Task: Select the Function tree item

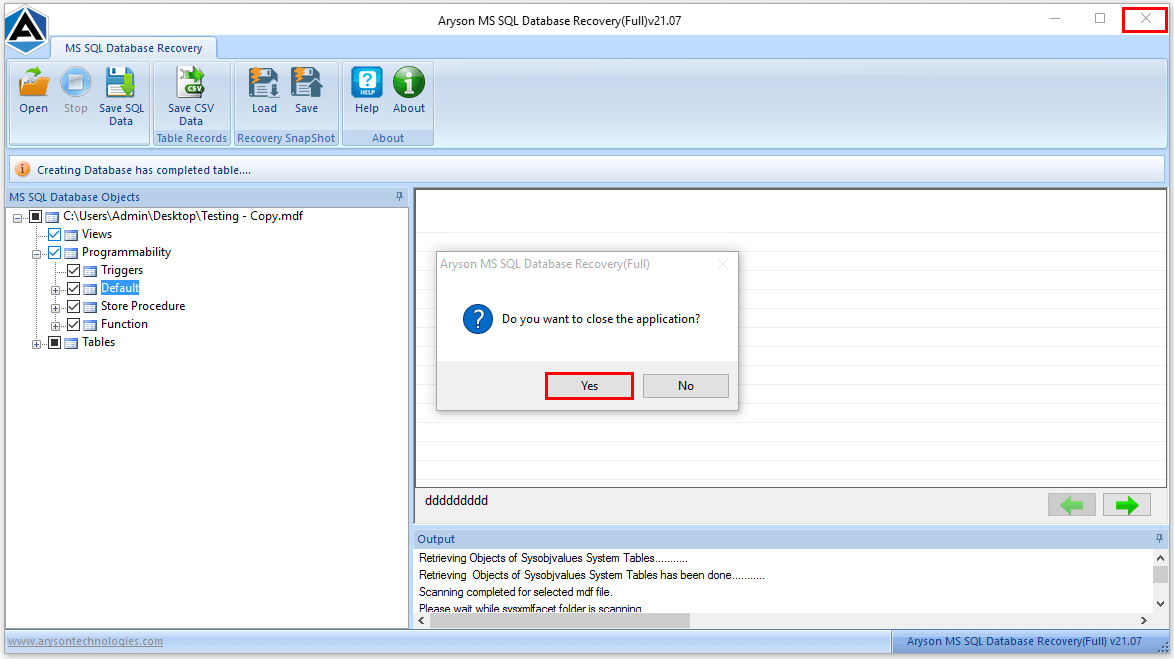Action: 124,324
